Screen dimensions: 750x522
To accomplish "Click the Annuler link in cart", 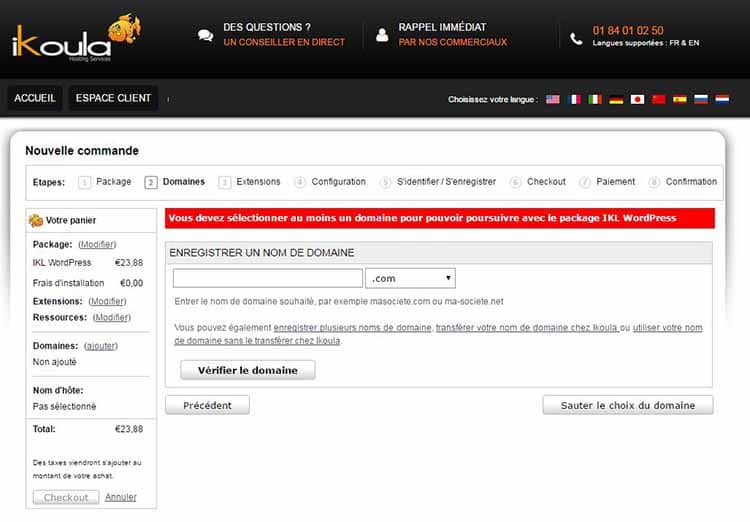I will [121, 497].
